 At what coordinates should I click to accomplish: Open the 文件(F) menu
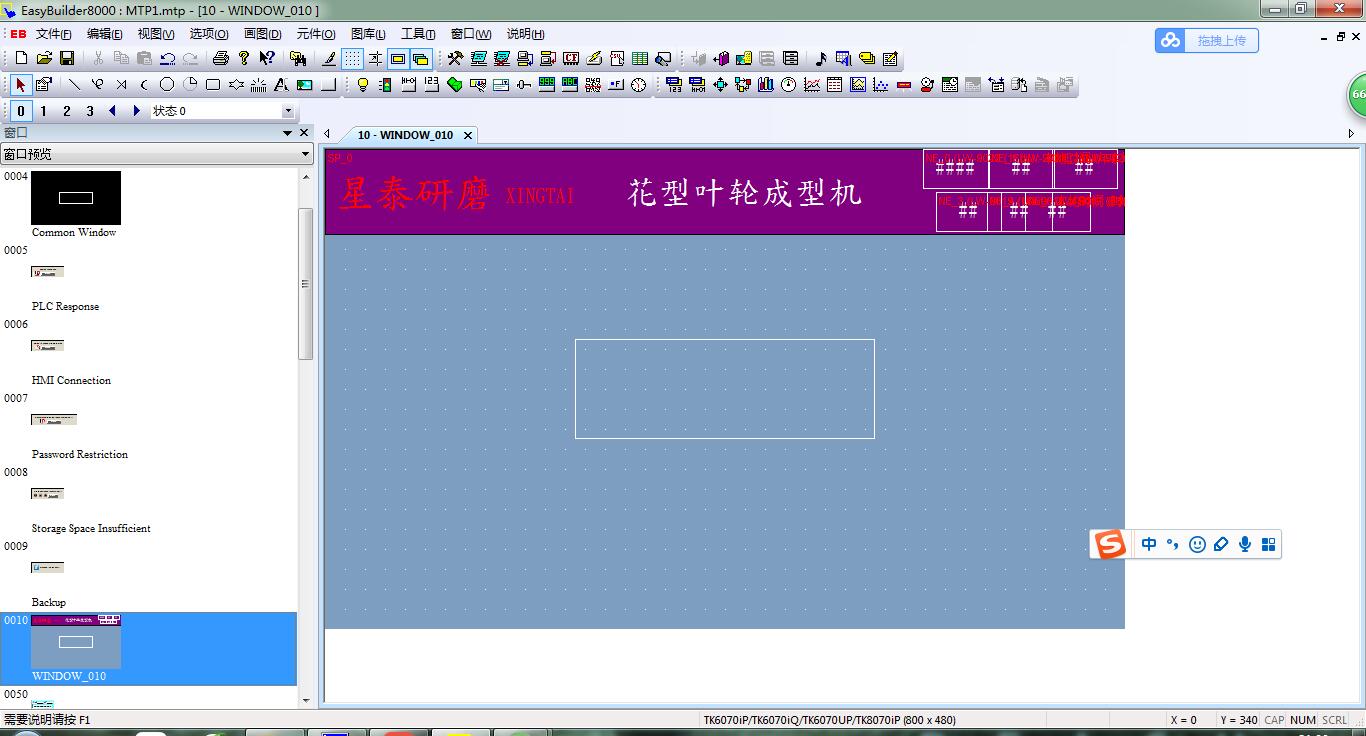53,34
